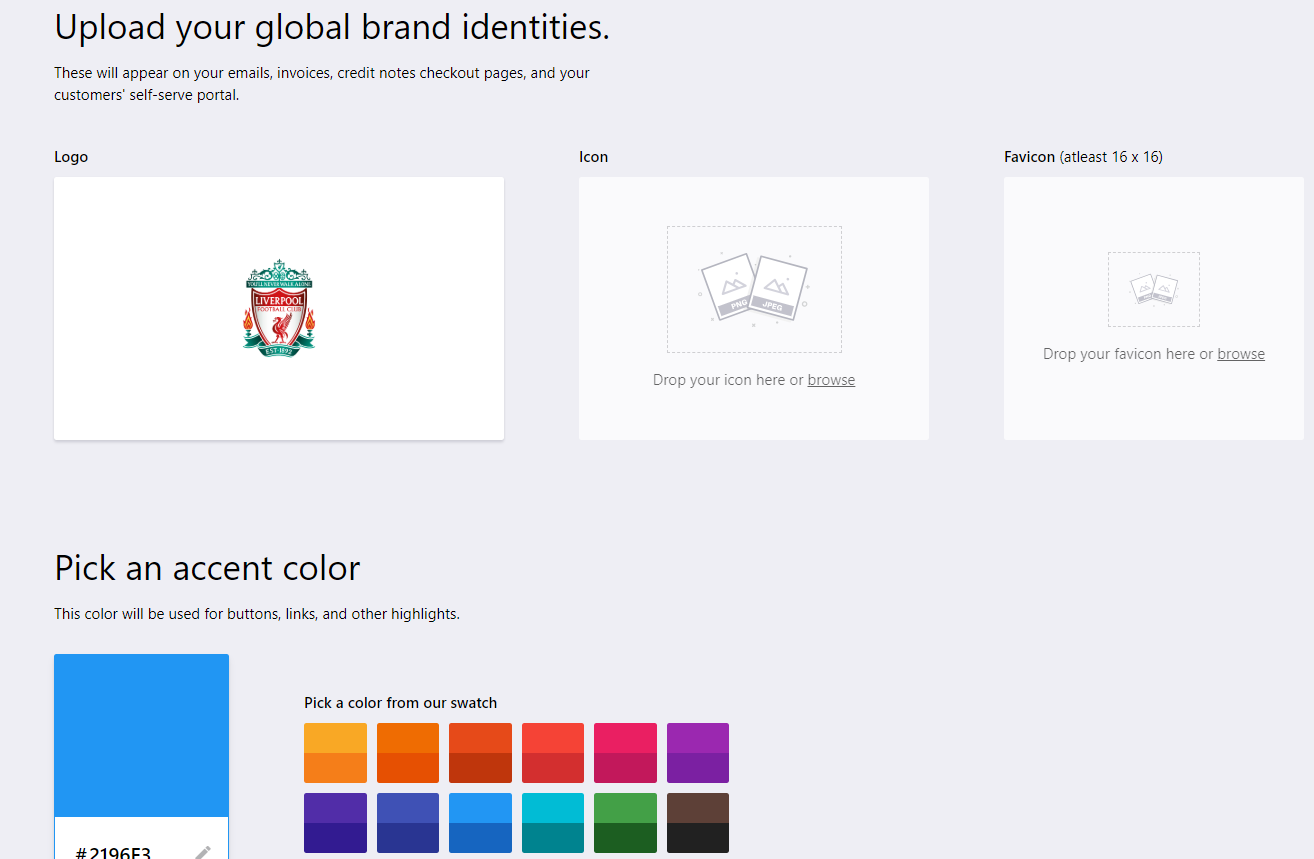Click the uploaded Liverpool FC logo
Viewport: 1314px width, 859px height.
[279, 308]
